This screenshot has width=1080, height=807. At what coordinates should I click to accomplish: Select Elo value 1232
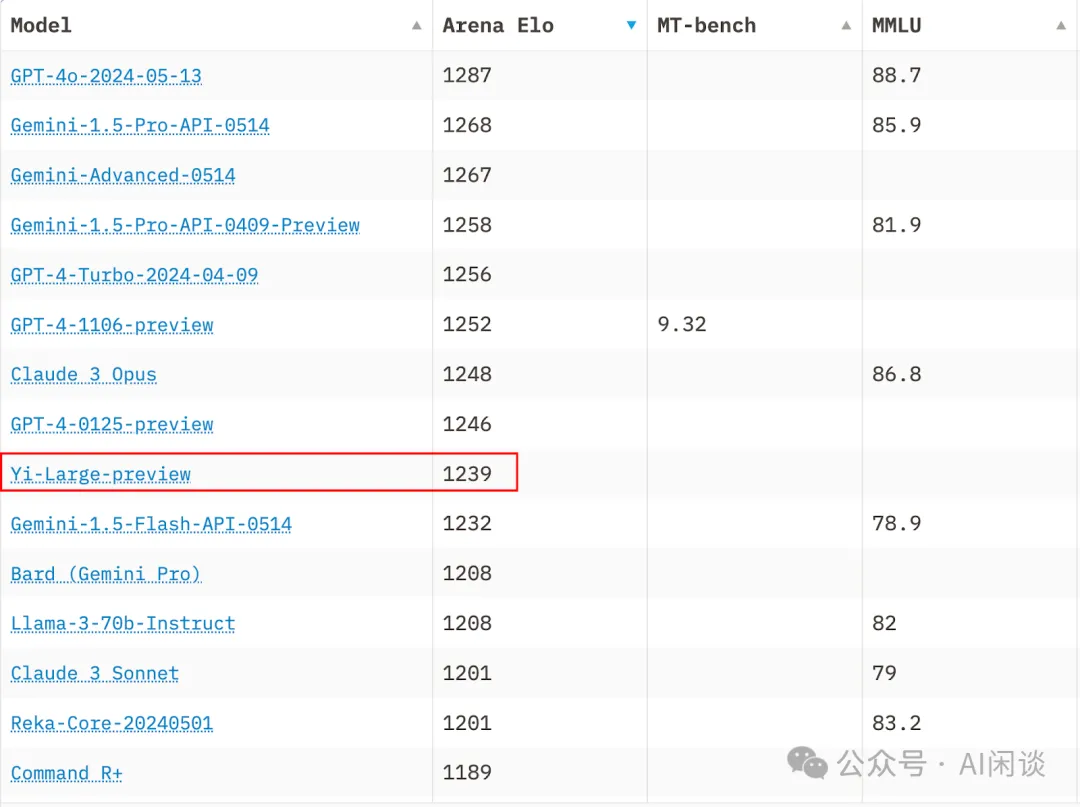[x=467, y=523]
